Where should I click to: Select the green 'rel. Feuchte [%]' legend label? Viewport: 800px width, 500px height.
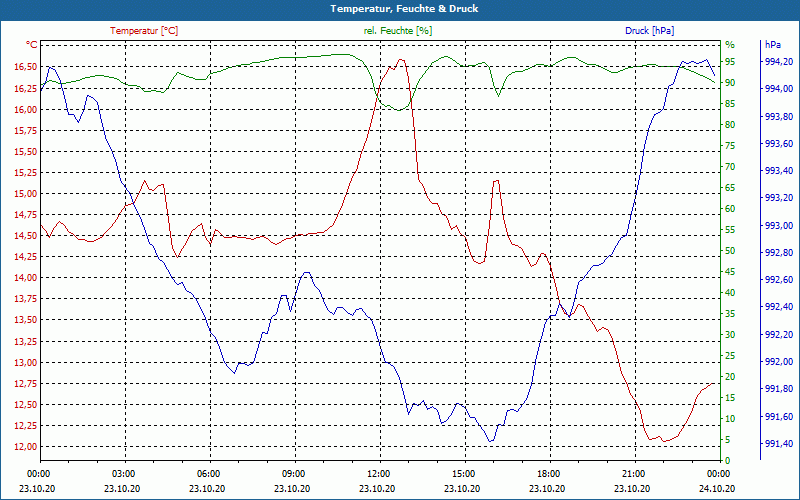pyautogui.click(x=398, y=31)
